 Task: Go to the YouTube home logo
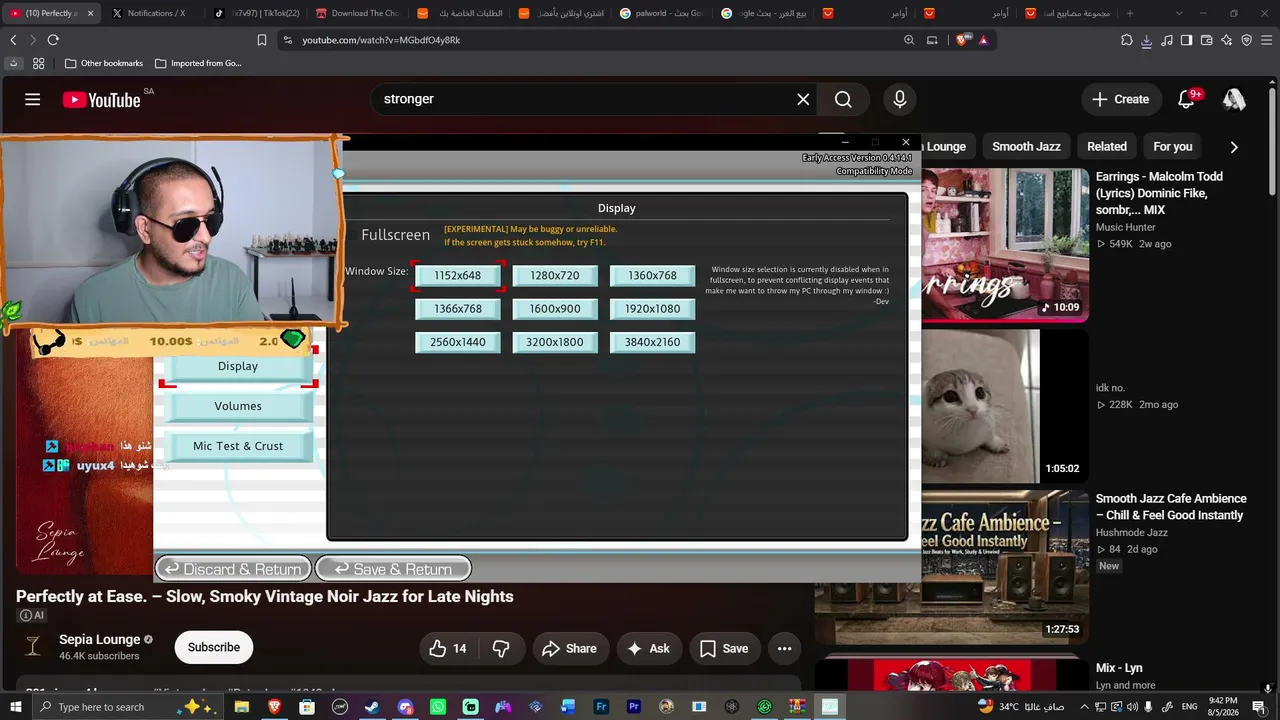point(102,99)
